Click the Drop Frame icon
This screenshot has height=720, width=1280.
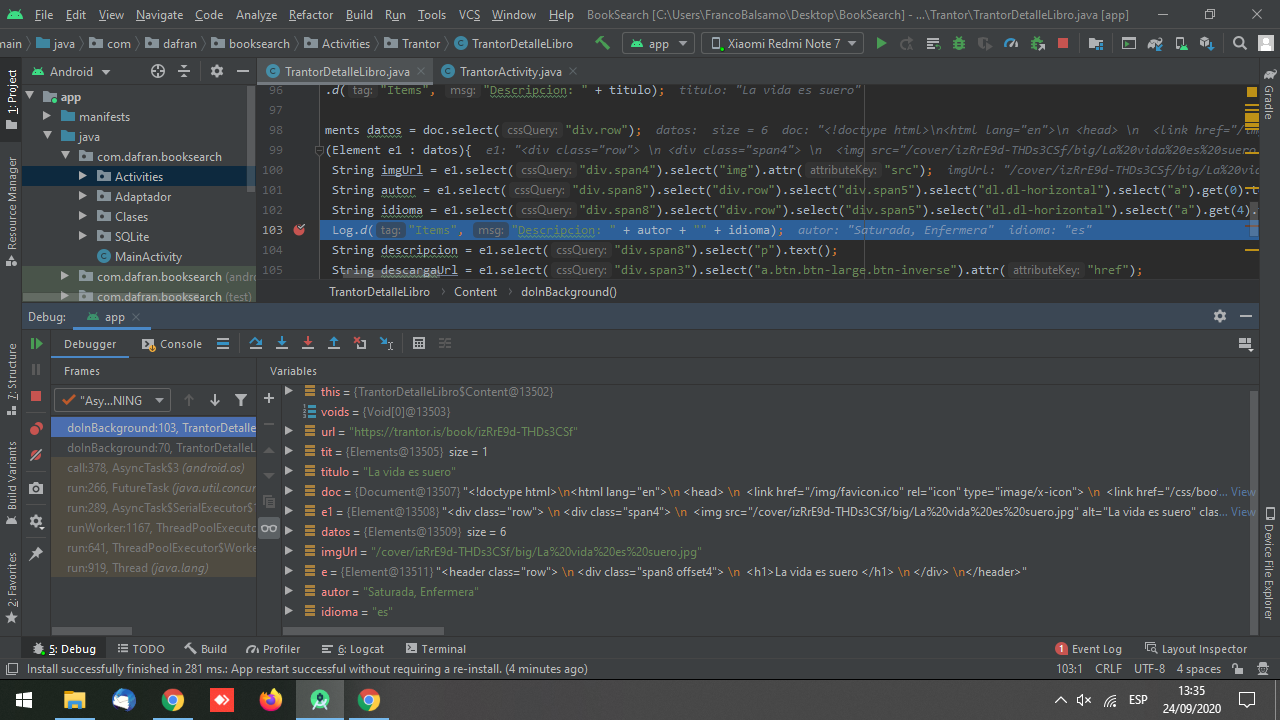coord(360,343)
